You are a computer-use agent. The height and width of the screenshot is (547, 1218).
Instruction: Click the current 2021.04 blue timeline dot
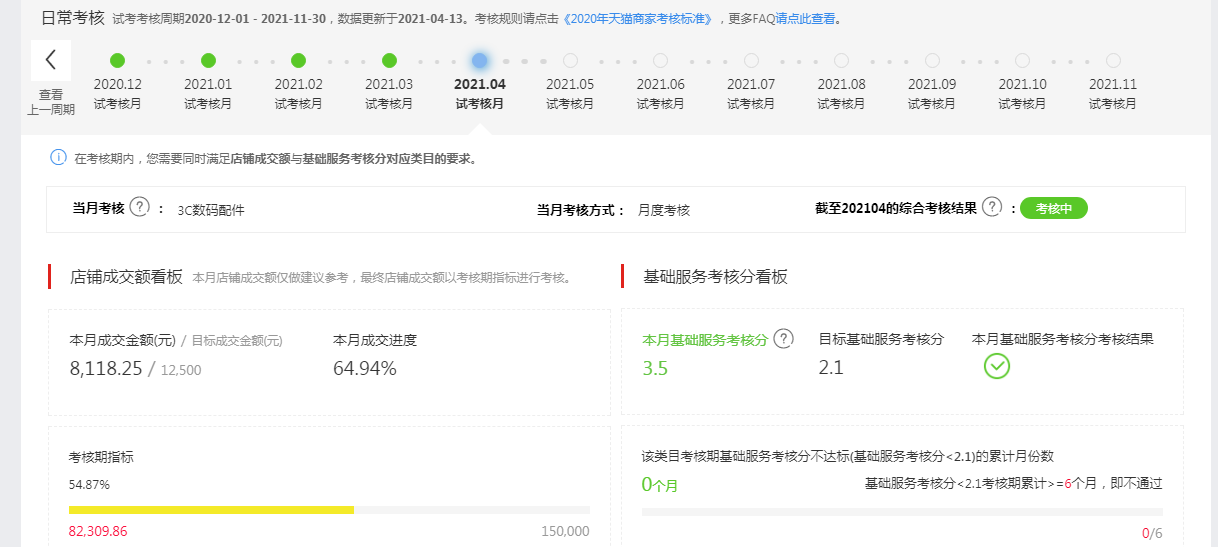point(480,60)
